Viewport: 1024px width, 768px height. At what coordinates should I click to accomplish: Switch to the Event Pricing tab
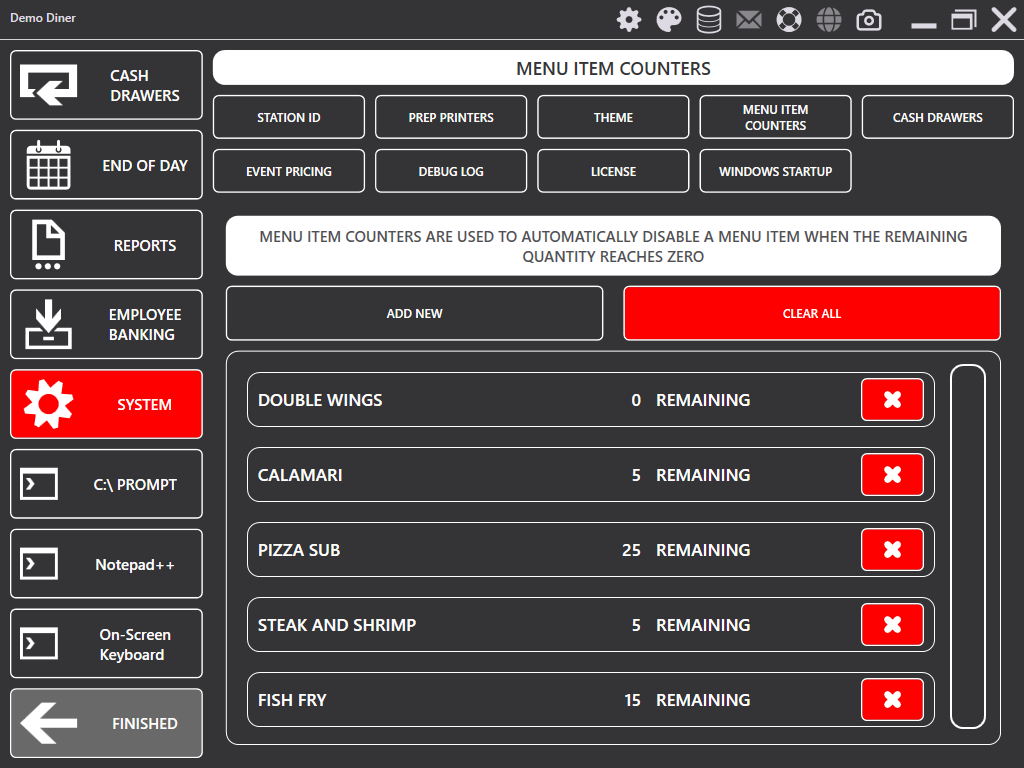pyautogui.click(x=289, y=171)
